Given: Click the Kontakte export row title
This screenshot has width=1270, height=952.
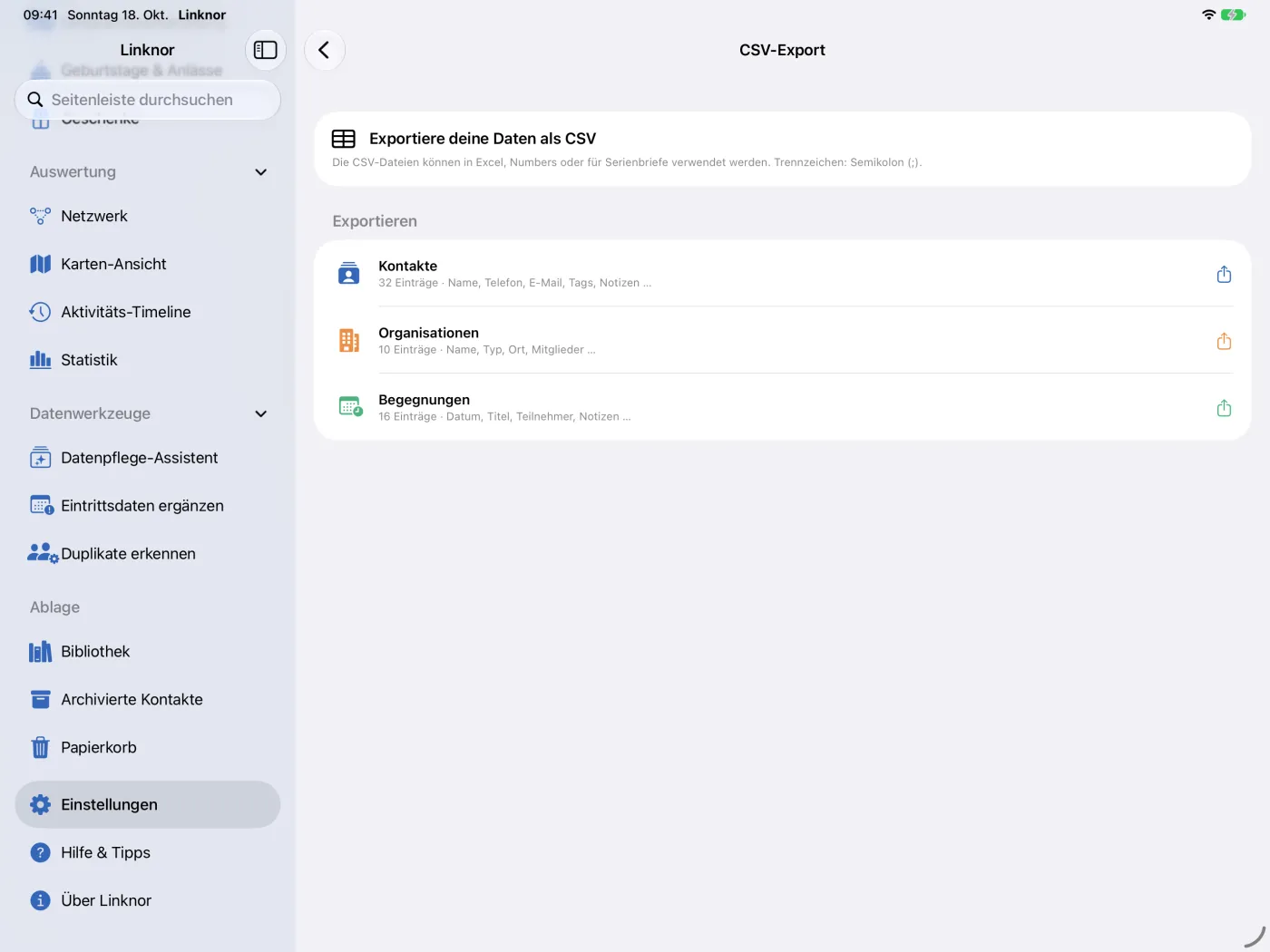Looking at the screenshot, I should pos(407,266).
